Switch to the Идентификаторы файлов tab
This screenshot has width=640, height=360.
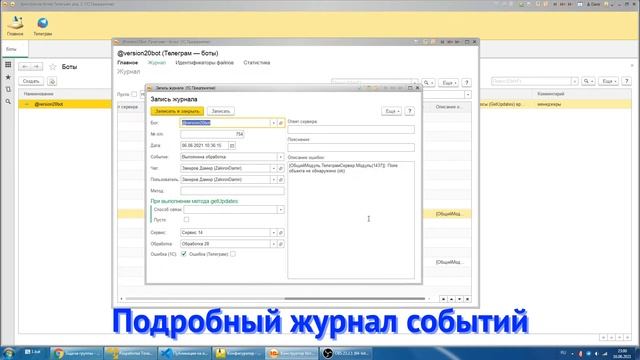[x=204, y=63]
